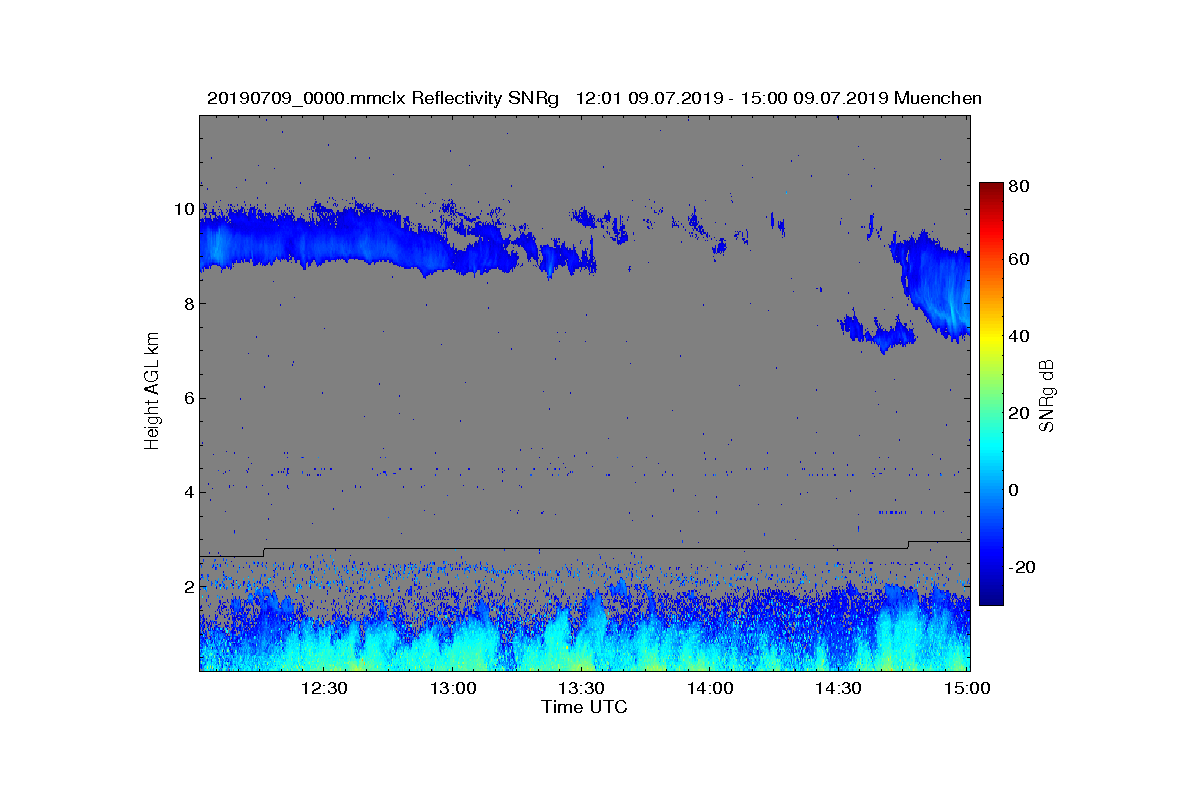
Task: Click the height tick label 2
Action: tap(188, 586)
